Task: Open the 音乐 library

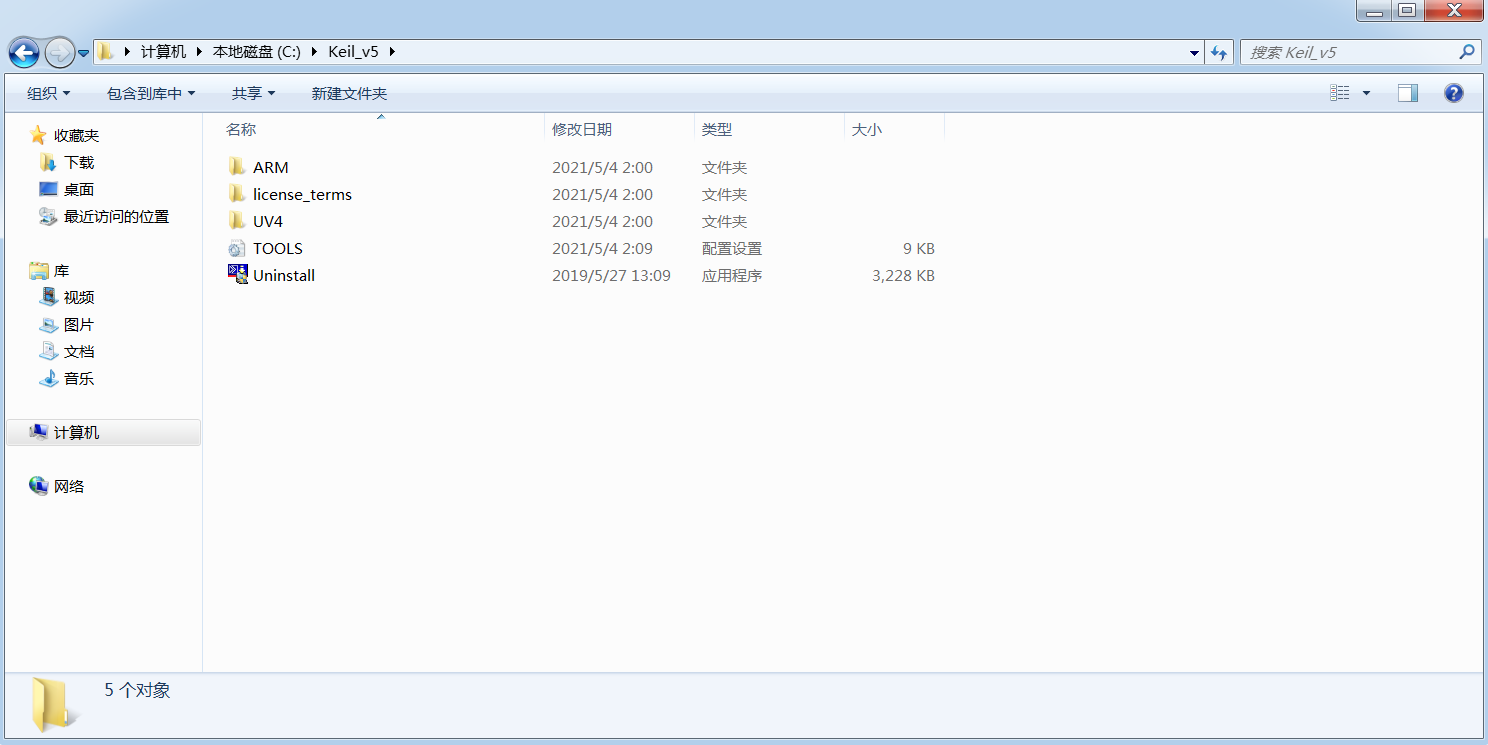Action: pos(79,379)
